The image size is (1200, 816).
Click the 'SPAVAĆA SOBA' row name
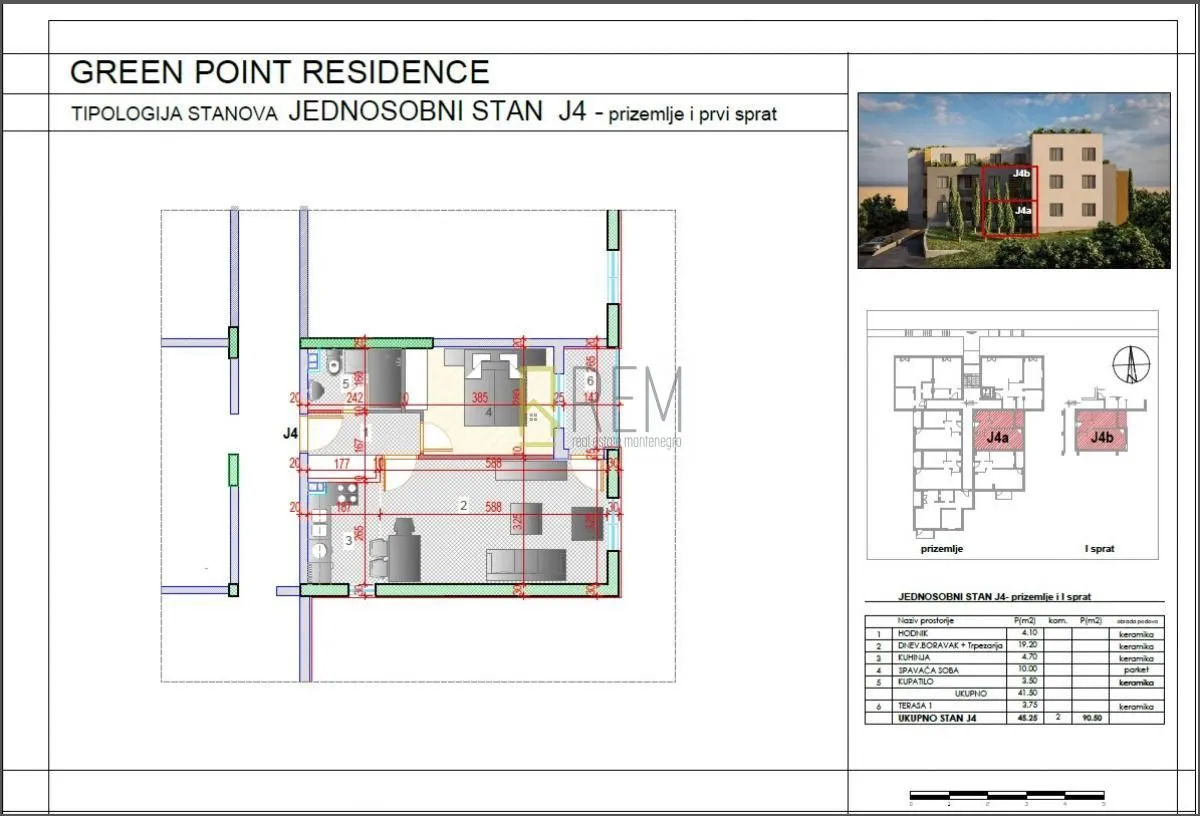(x=928, y=670)
